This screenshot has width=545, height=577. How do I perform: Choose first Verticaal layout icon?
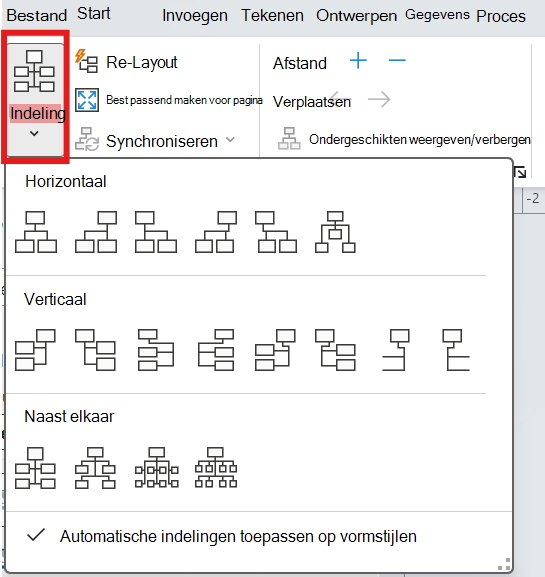pyautogui.click(x=35, y=350)
